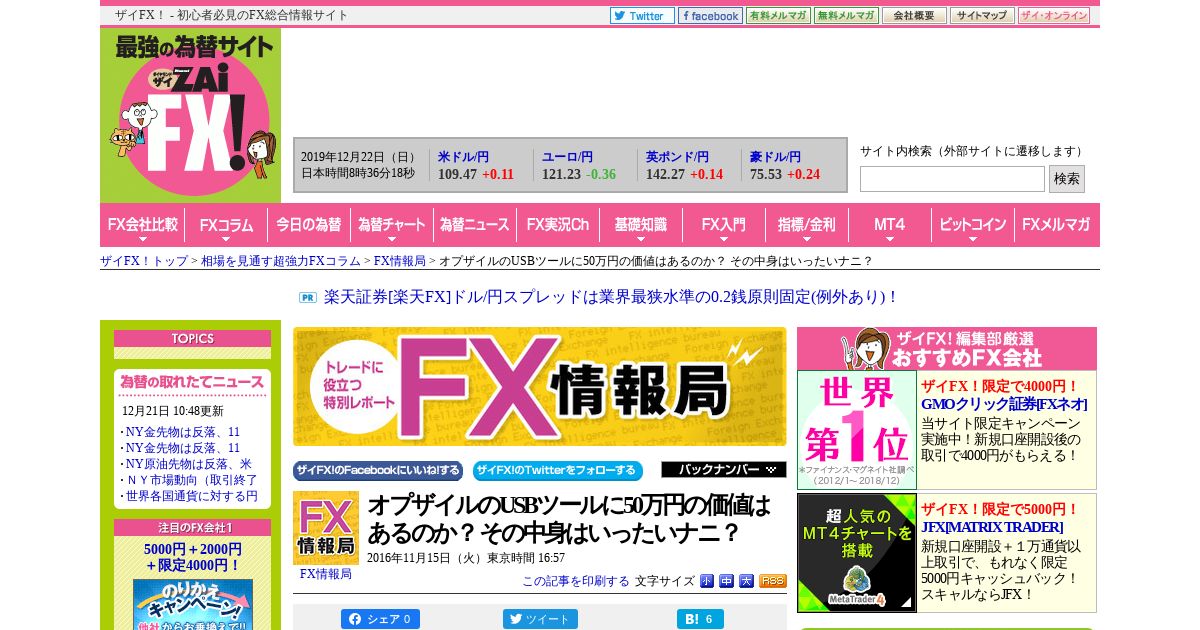
Task: Expand the 基礎知識 menu
Action: coord(641,225)
